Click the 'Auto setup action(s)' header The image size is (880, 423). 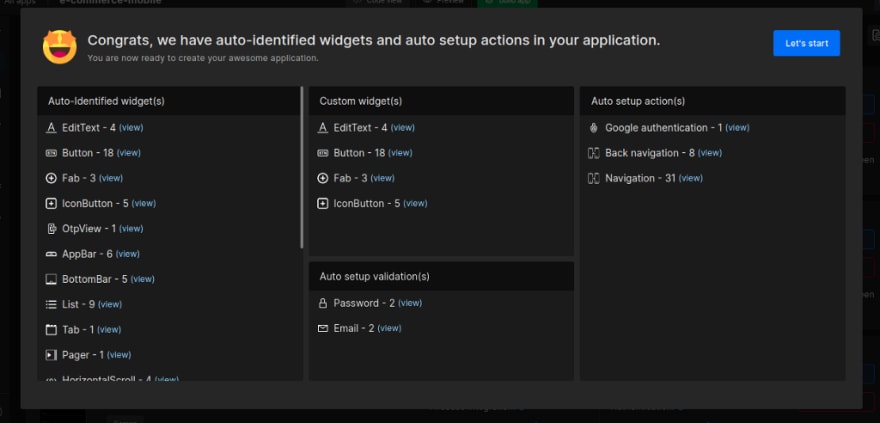(x=712, y=101)
